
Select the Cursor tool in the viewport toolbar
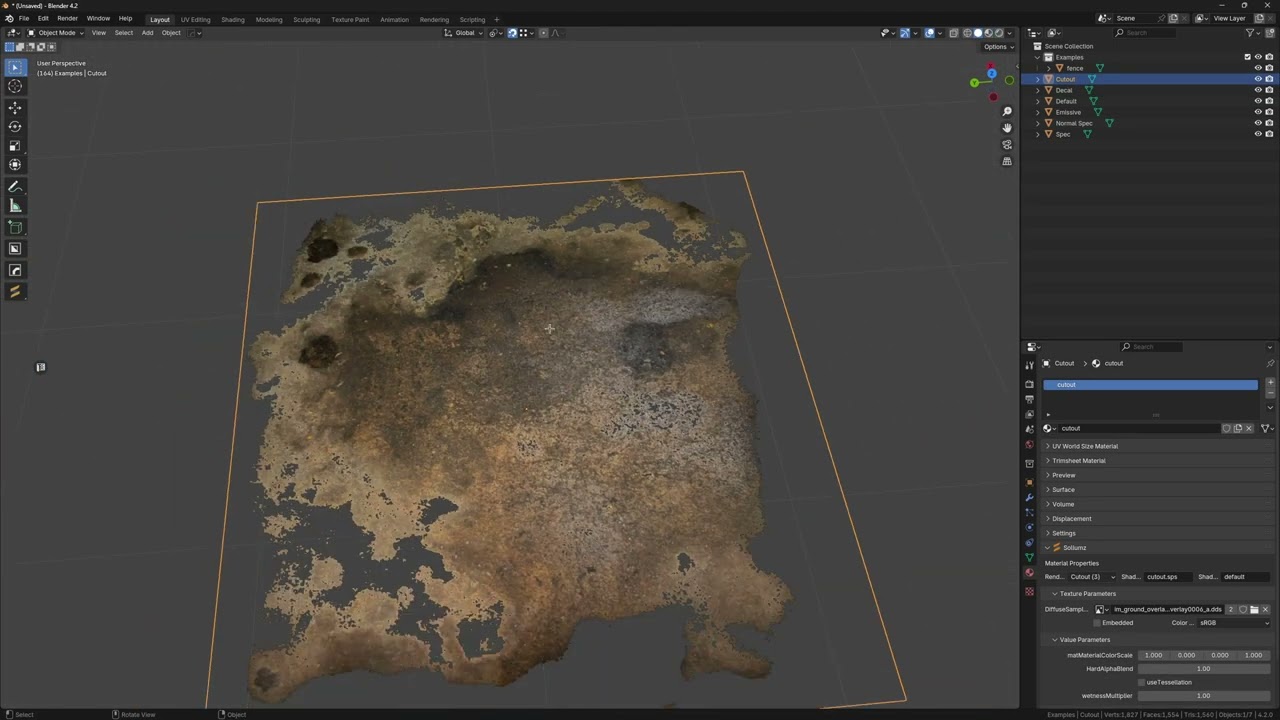tap(15, 86)
